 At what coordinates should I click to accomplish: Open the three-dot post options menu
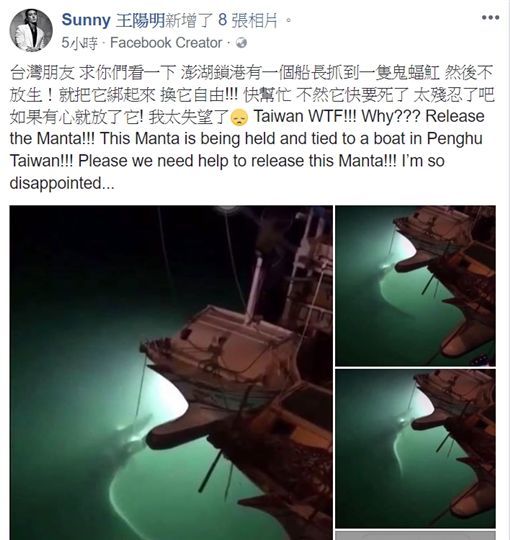tap(490, 18)
